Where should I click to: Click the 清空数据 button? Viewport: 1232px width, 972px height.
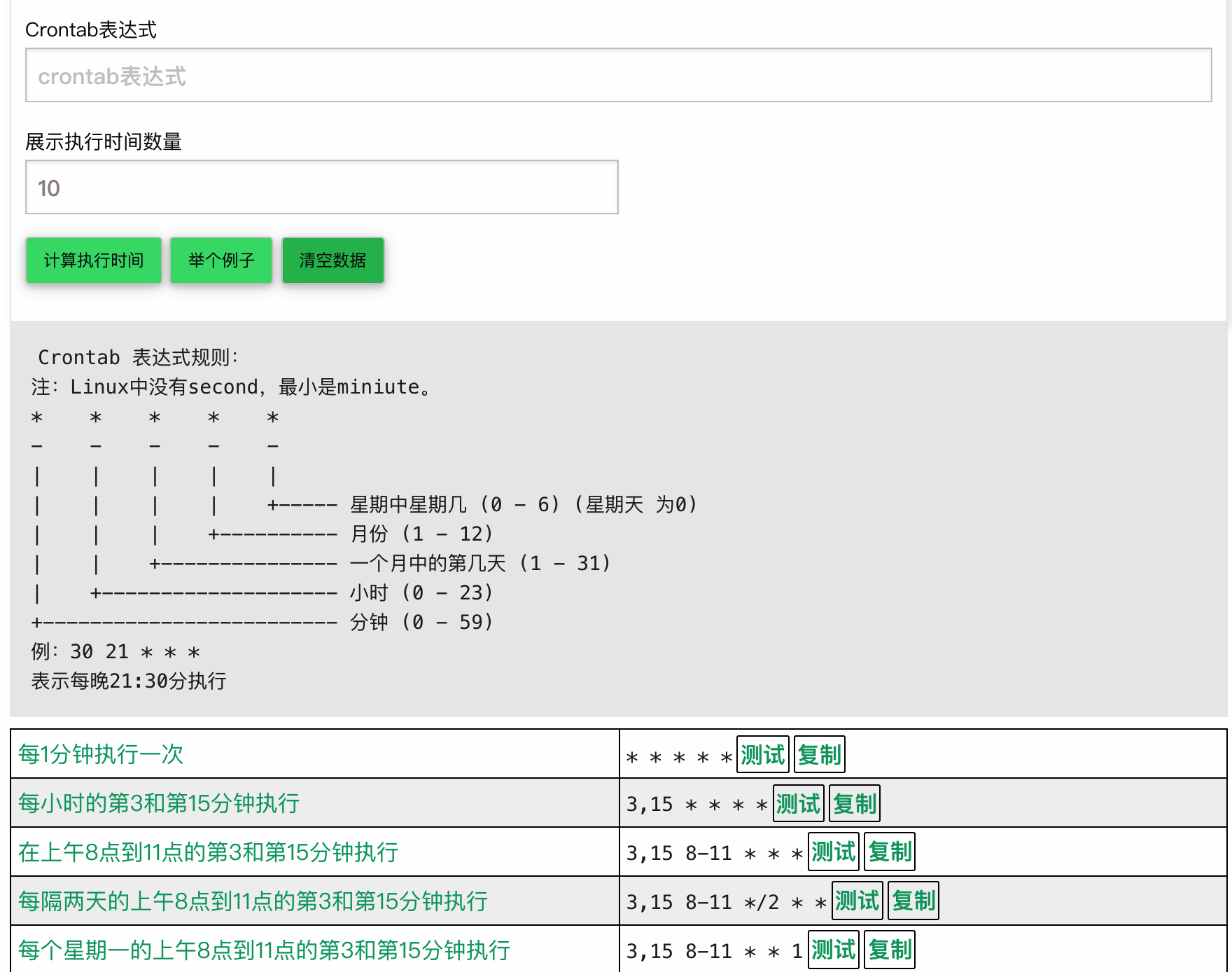[x=332, y=260]
